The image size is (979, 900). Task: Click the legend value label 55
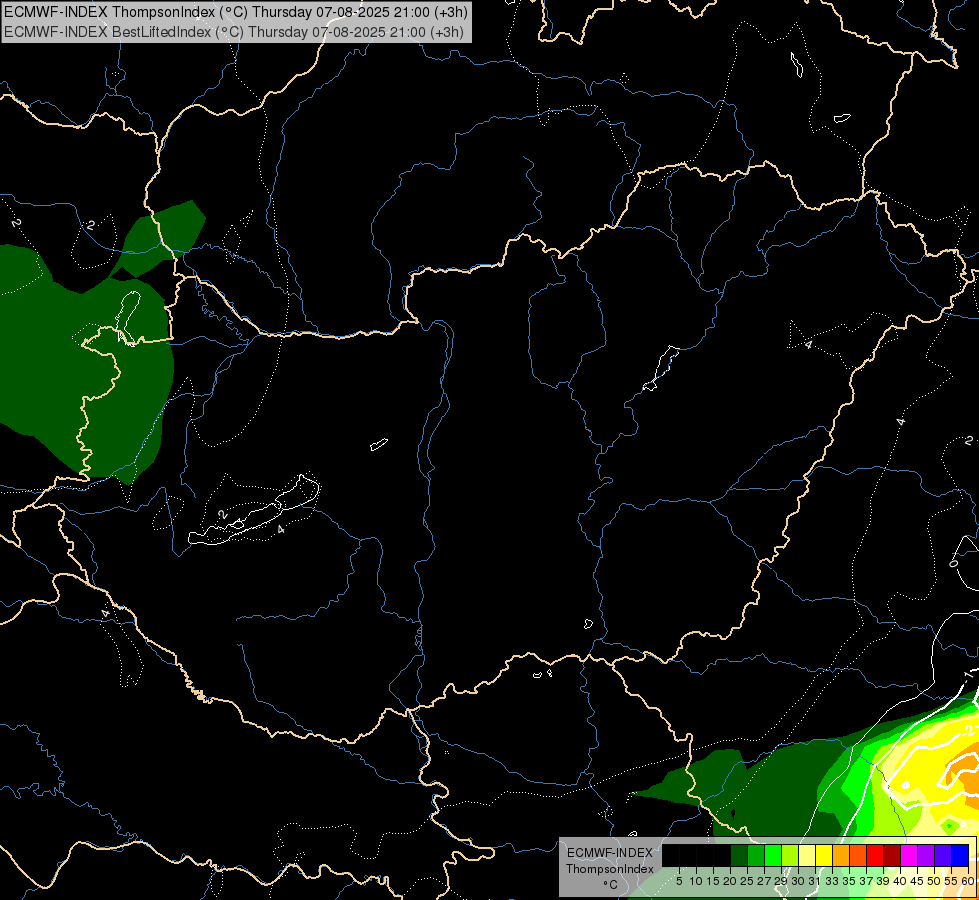coord(951,881)
